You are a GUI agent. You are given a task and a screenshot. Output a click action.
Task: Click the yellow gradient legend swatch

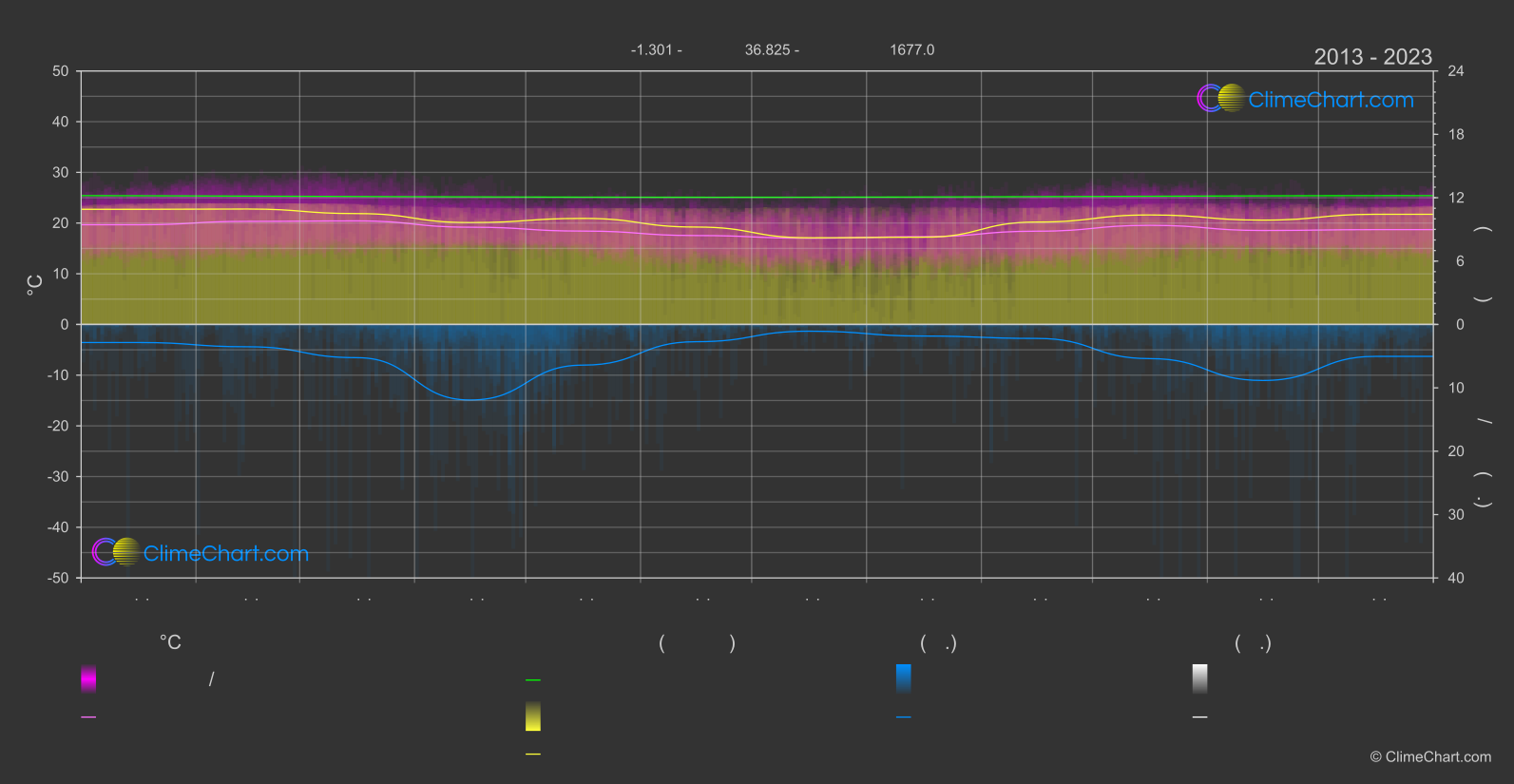(x=533, y=717)
